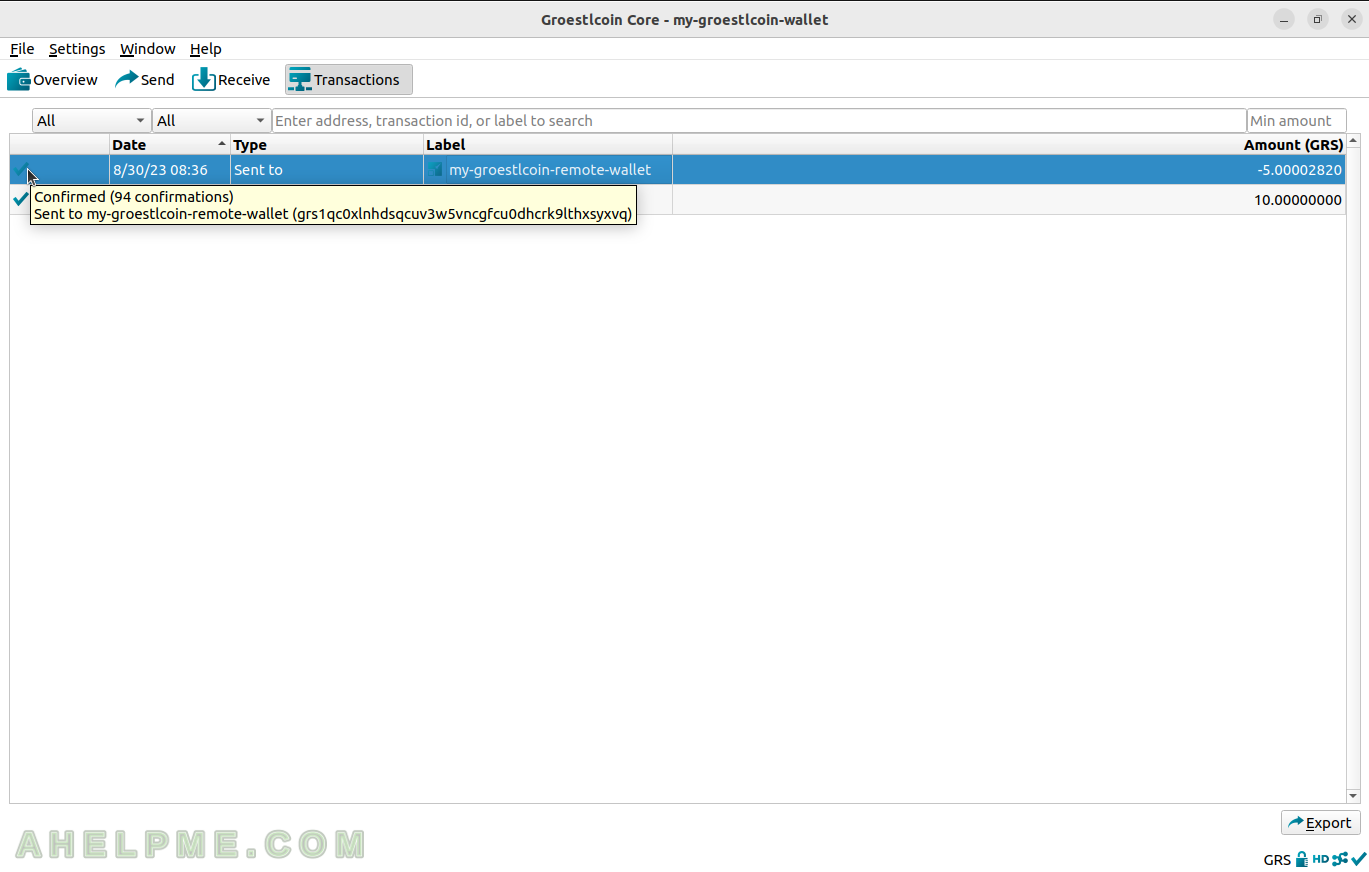Screen dimensions: 1369x872
Task: Click the HD wallet status icon
Action: click(x=1320, y=859)
